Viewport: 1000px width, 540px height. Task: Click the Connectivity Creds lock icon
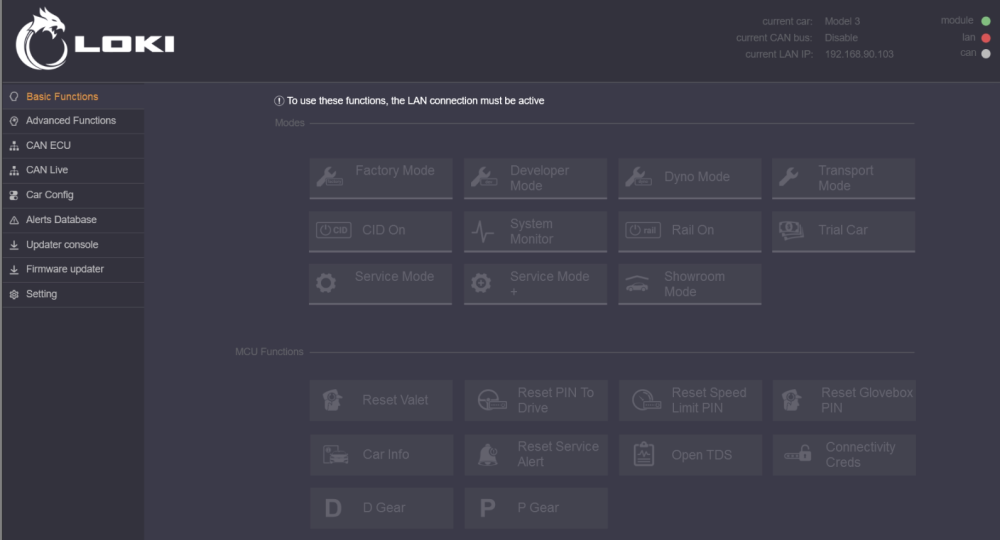797,454
